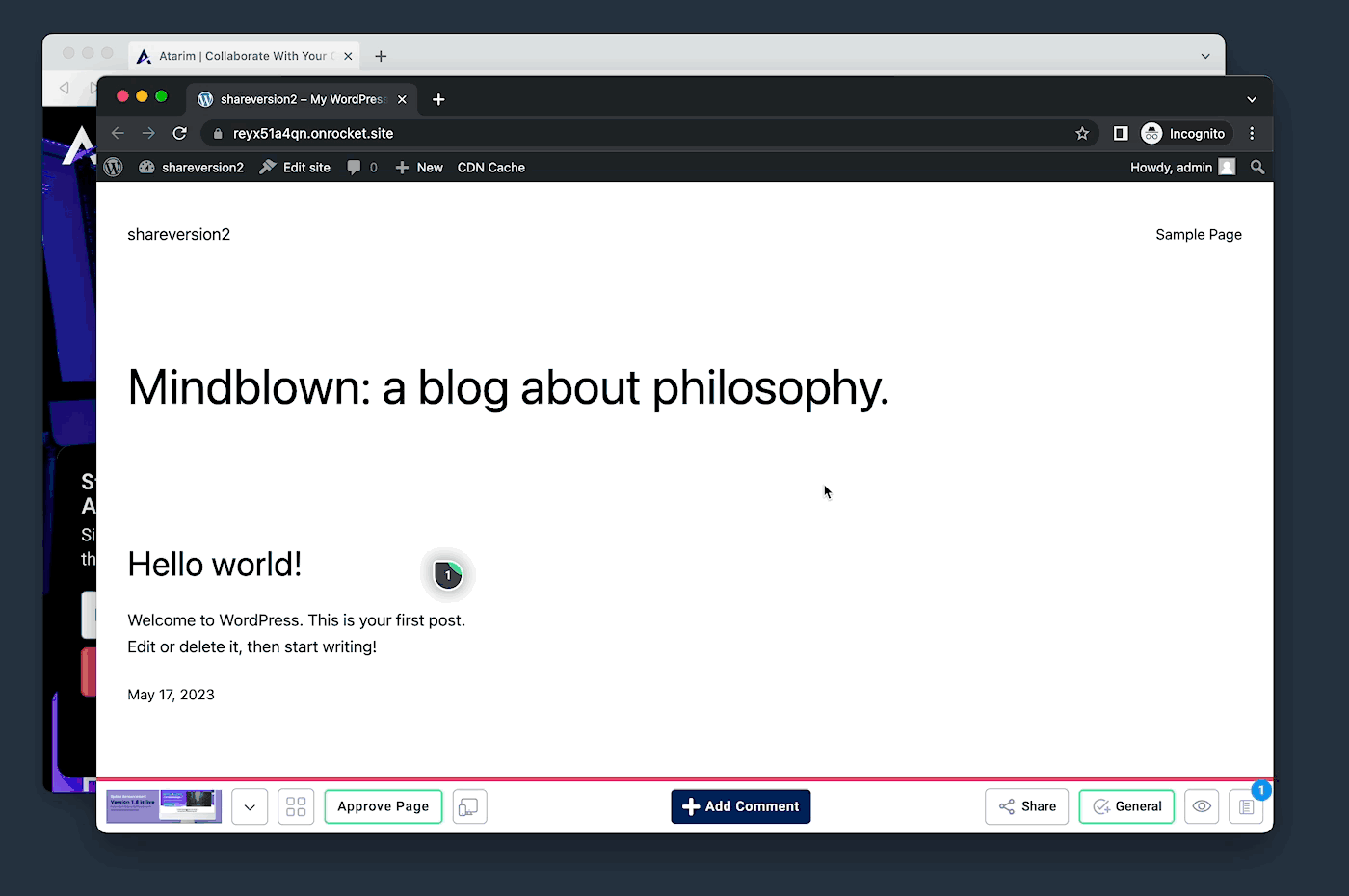Open the General task type selector

coord(1126,806)
